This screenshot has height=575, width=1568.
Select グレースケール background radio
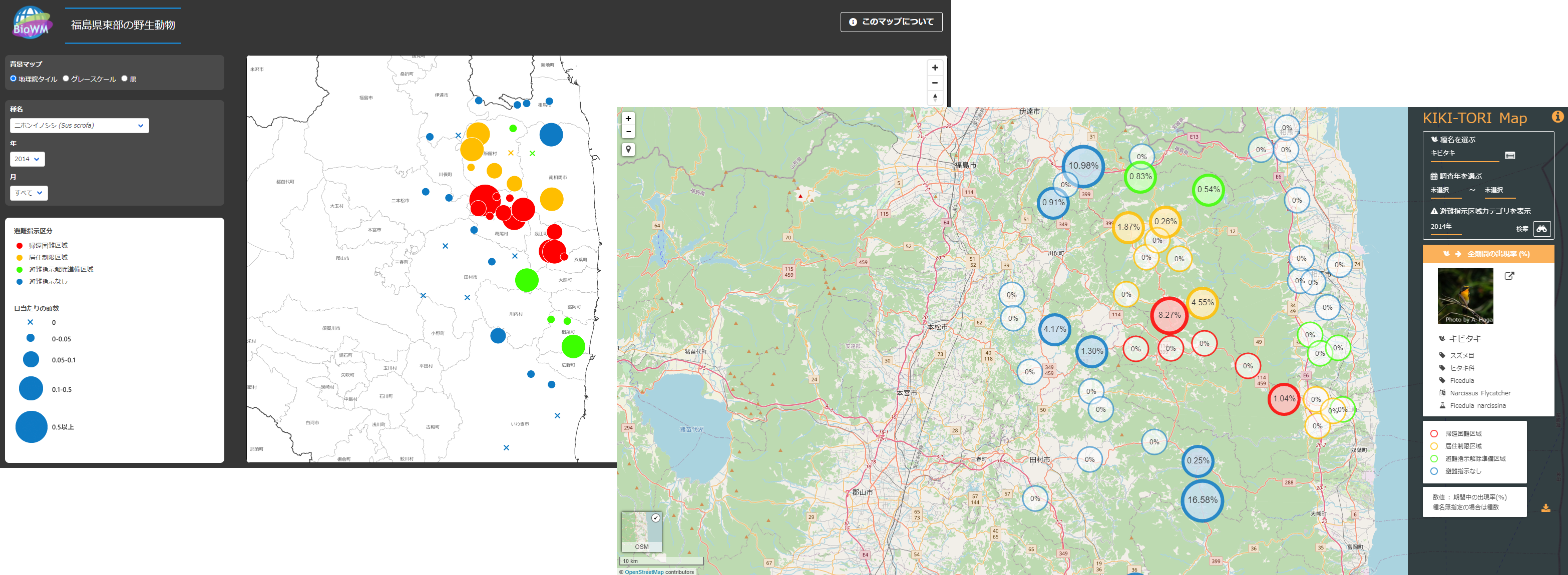pos(66,79)
